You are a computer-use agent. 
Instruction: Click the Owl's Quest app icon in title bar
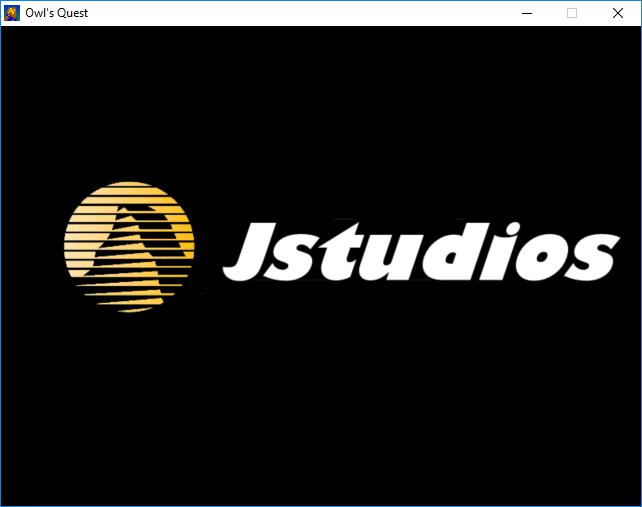point(12,13)
